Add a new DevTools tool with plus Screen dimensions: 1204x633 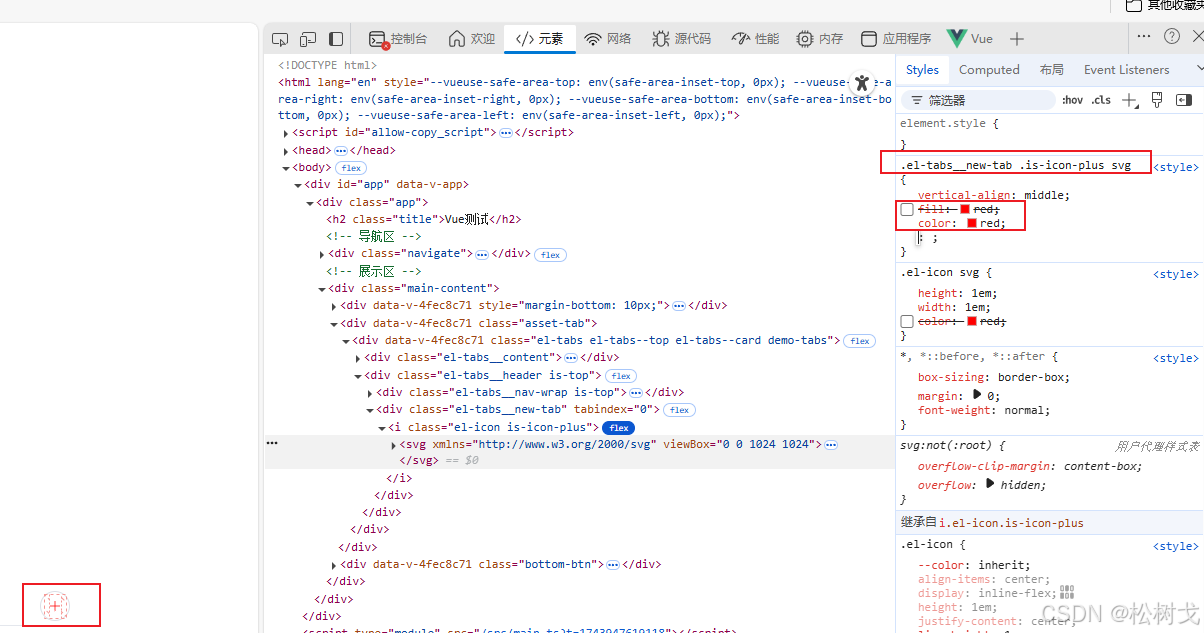pyautogui.click(x=1017, y=39)
